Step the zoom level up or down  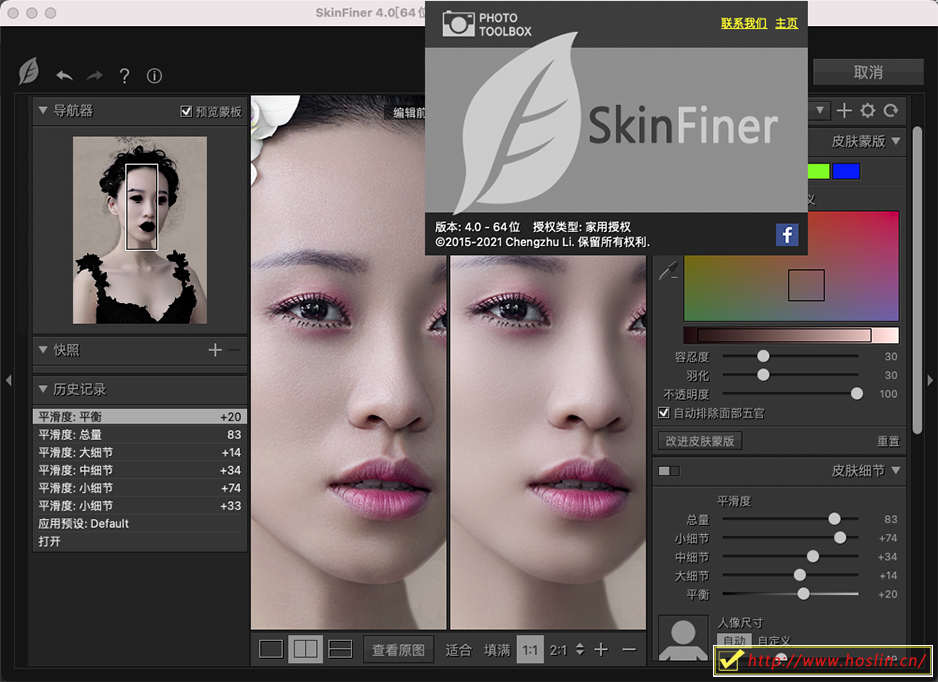579,649
